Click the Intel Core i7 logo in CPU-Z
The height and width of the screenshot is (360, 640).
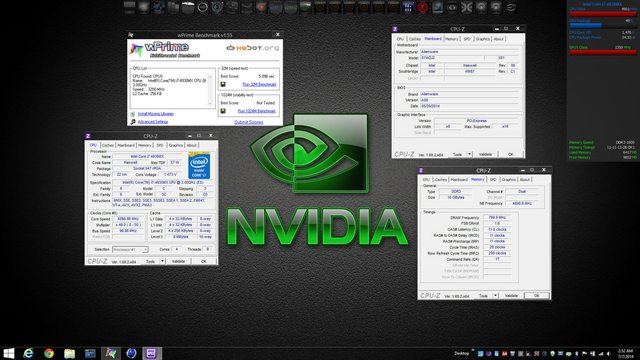point(199,165)
